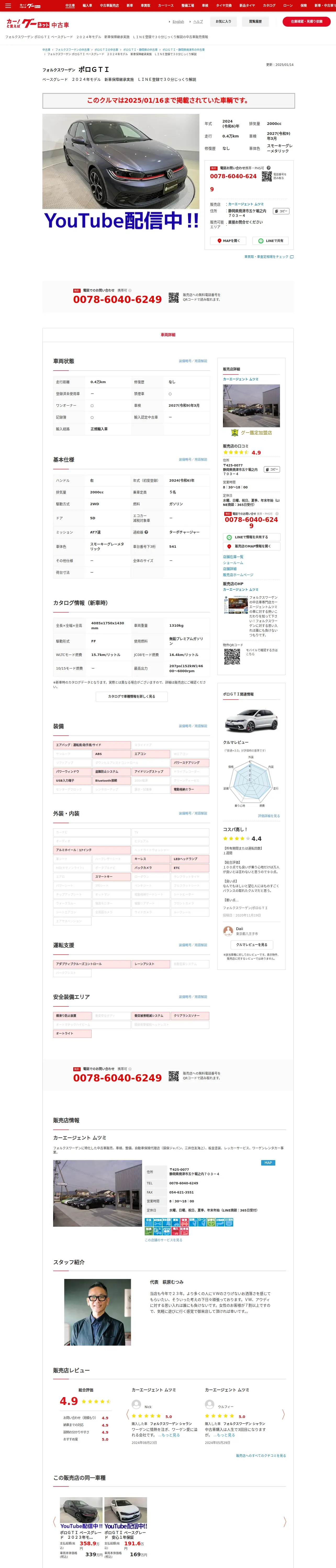
Task: Open この店舗のサービスを見る link
Action: (x=164, y=1240)
